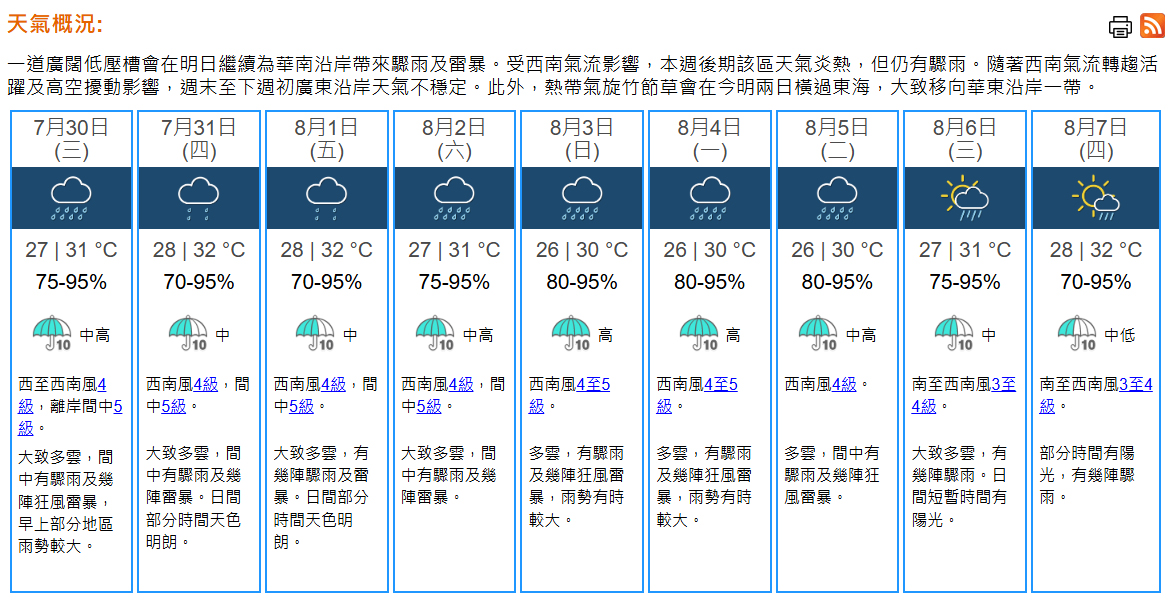This screenshot has height=606, width=1175.
Task: Click the July 30 rain weather icon
Action: tap(71, 197)
